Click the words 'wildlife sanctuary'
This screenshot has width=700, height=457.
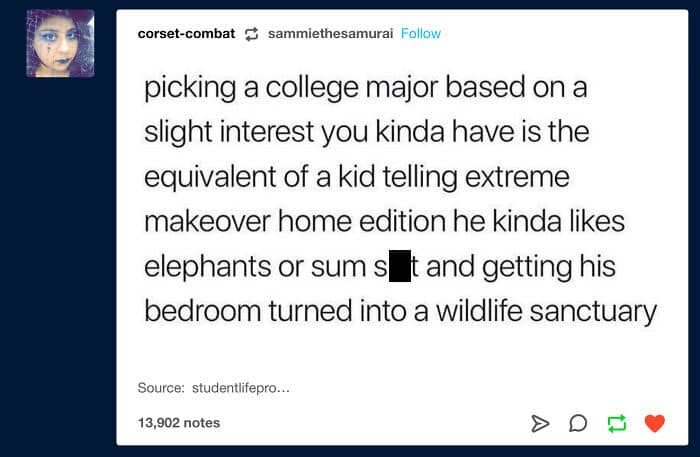(546, 312)
